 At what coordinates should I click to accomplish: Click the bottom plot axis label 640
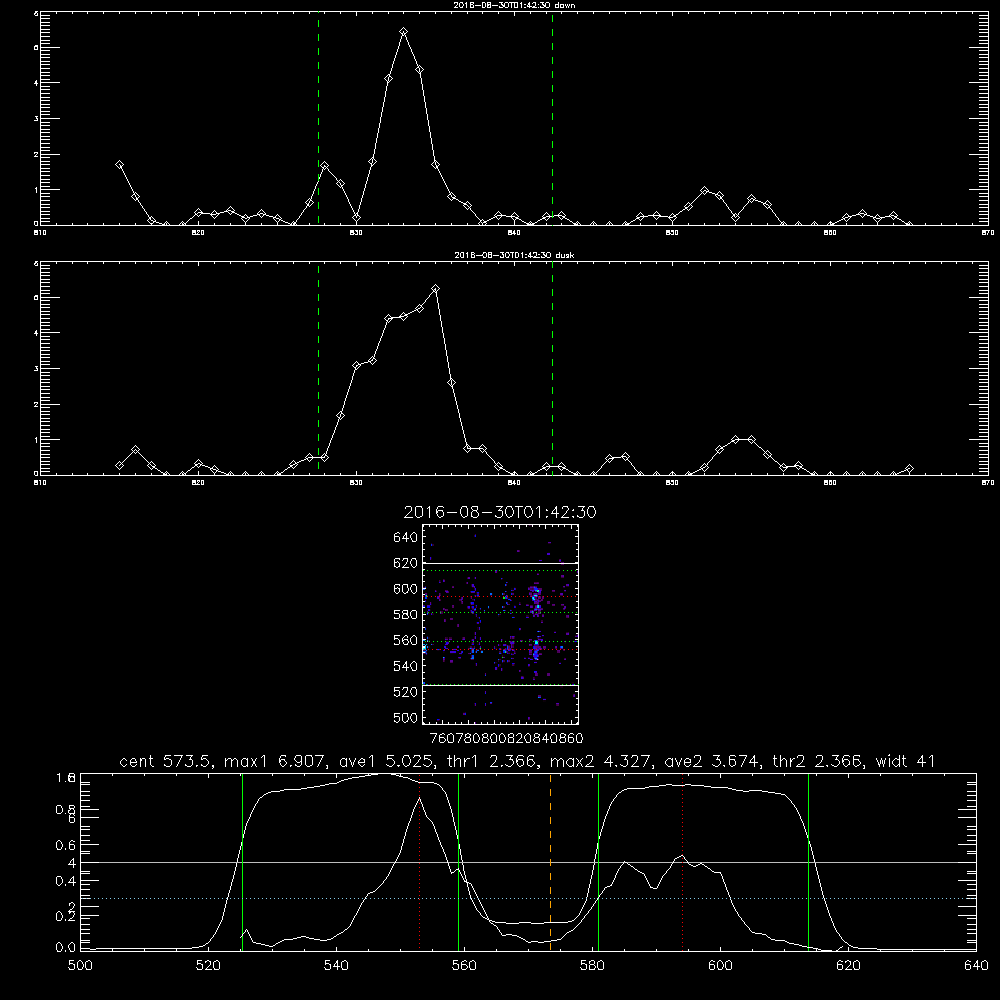[976, 966]
